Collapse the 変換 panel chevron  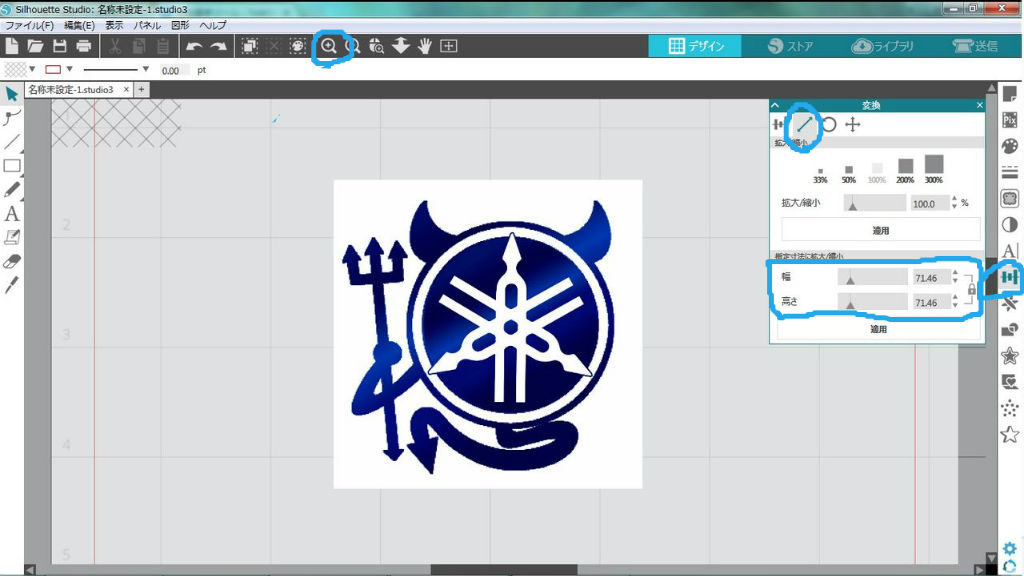click(775, 105)
